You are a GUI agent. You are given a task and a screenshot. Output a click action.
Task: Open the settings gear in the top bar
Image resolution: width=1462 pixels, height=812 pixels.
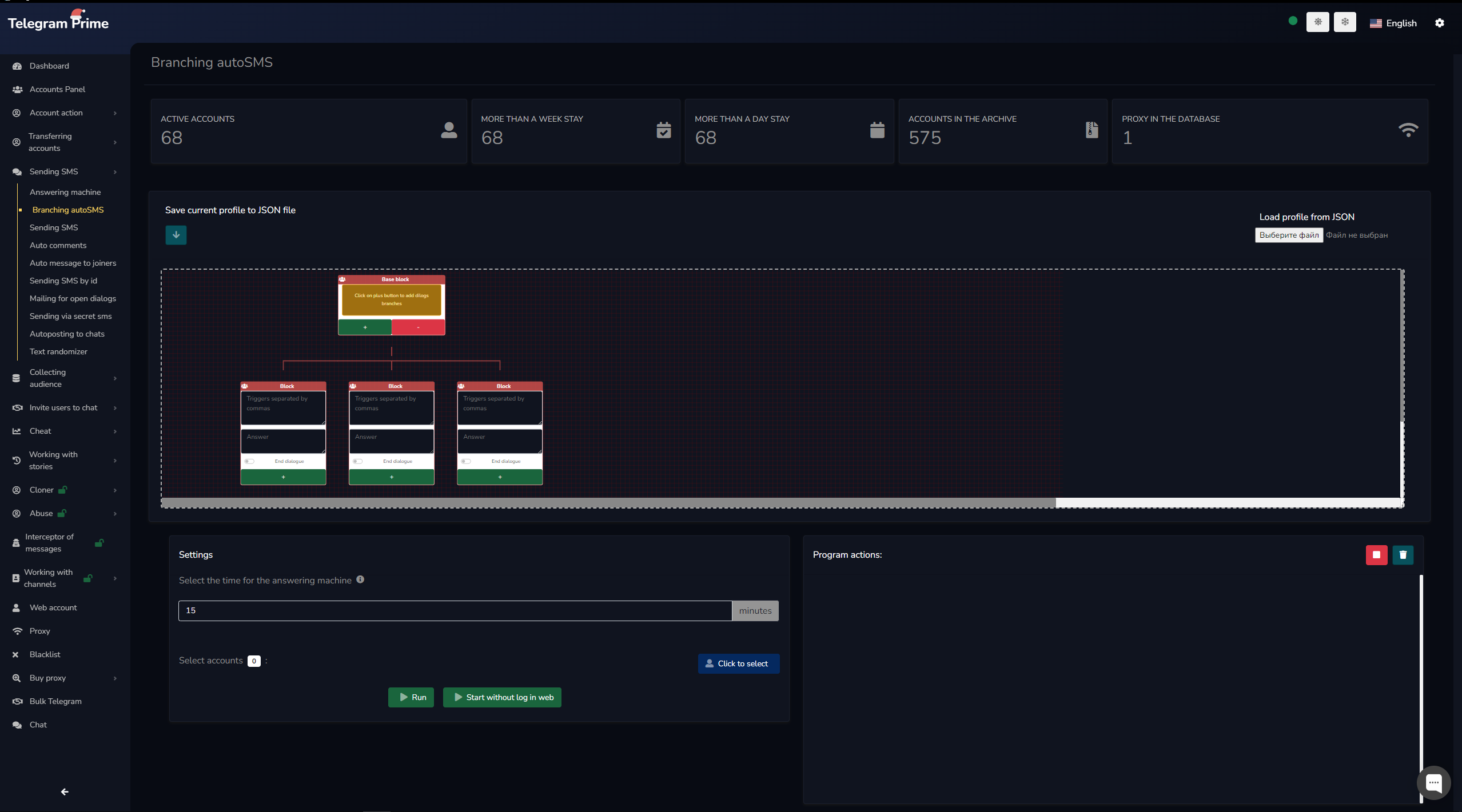point(1439,23)
